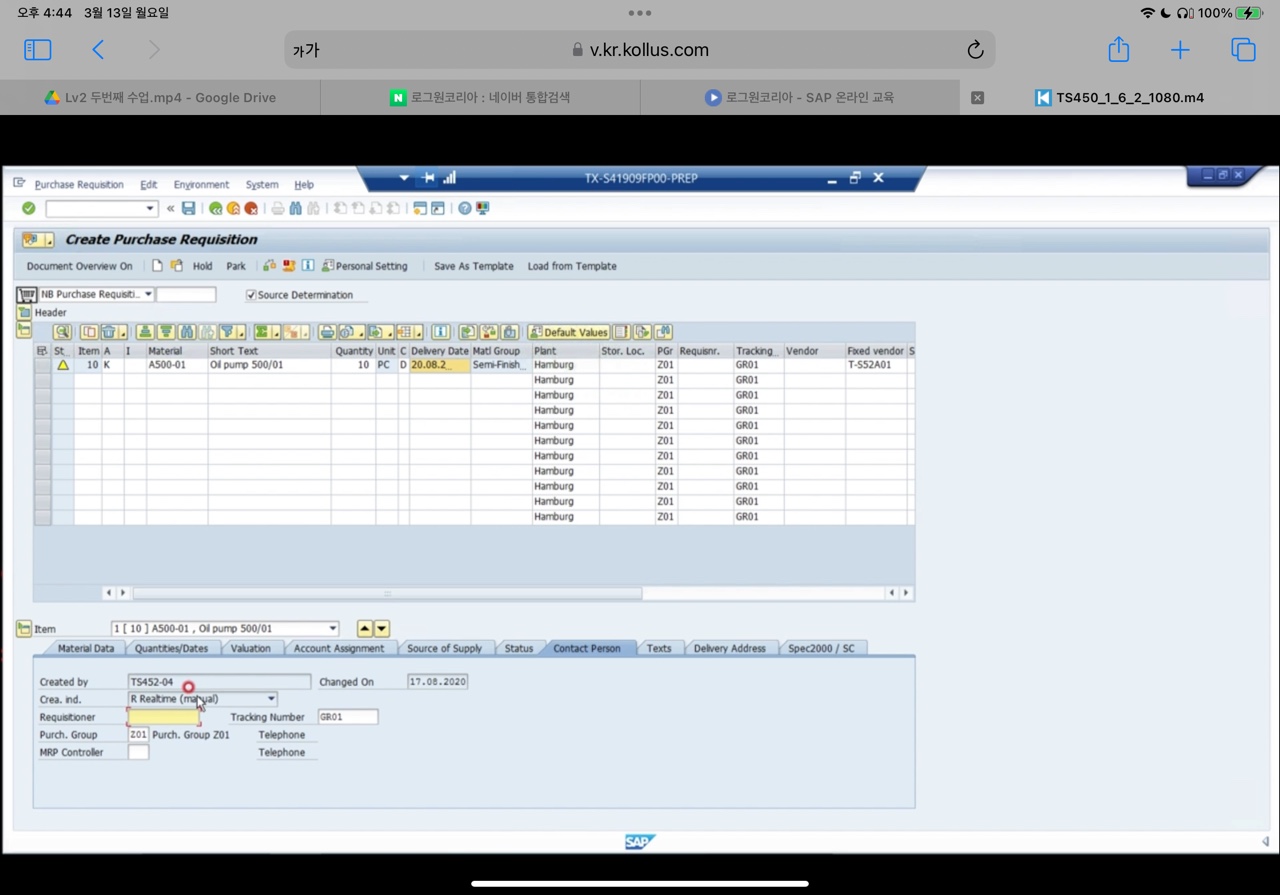Switch to the Source of Supply tab
Viewport: 1280px width, 895px height.
(x=444, y=648)
